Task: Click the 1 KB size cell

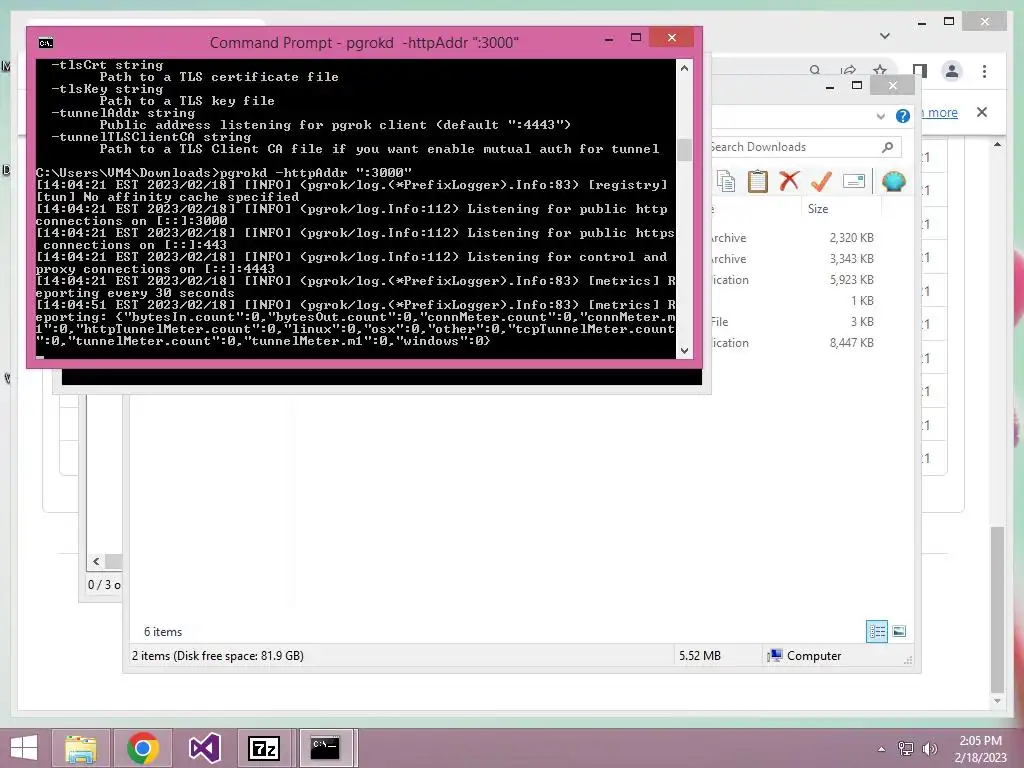Action: pyautogui.click(x=862, y=300)
